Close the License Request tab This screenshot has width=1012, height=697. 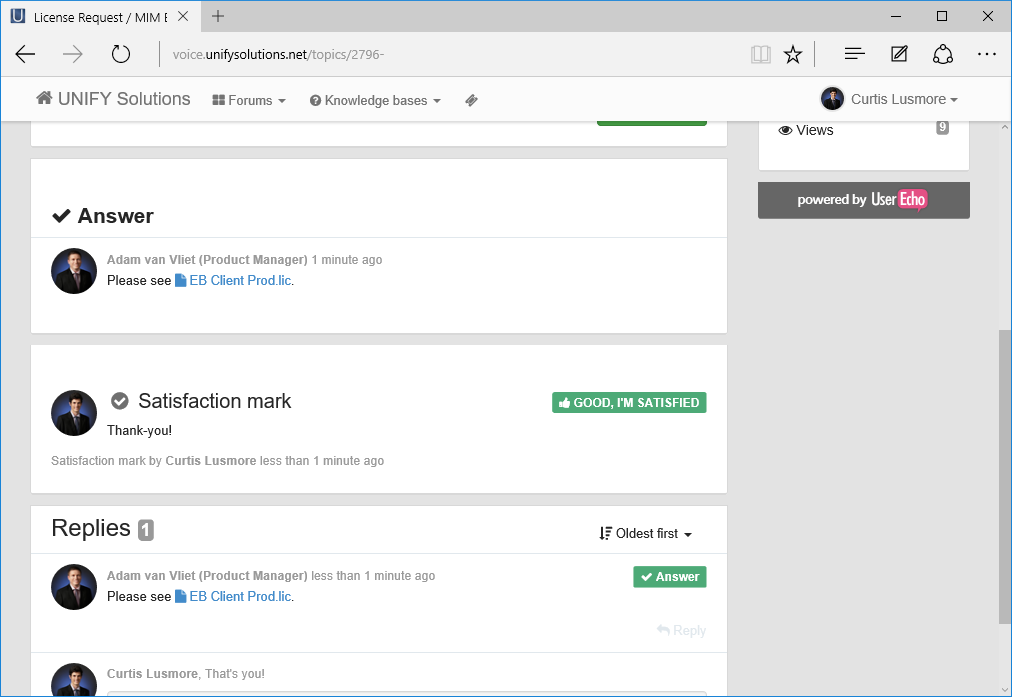(183, 16)
